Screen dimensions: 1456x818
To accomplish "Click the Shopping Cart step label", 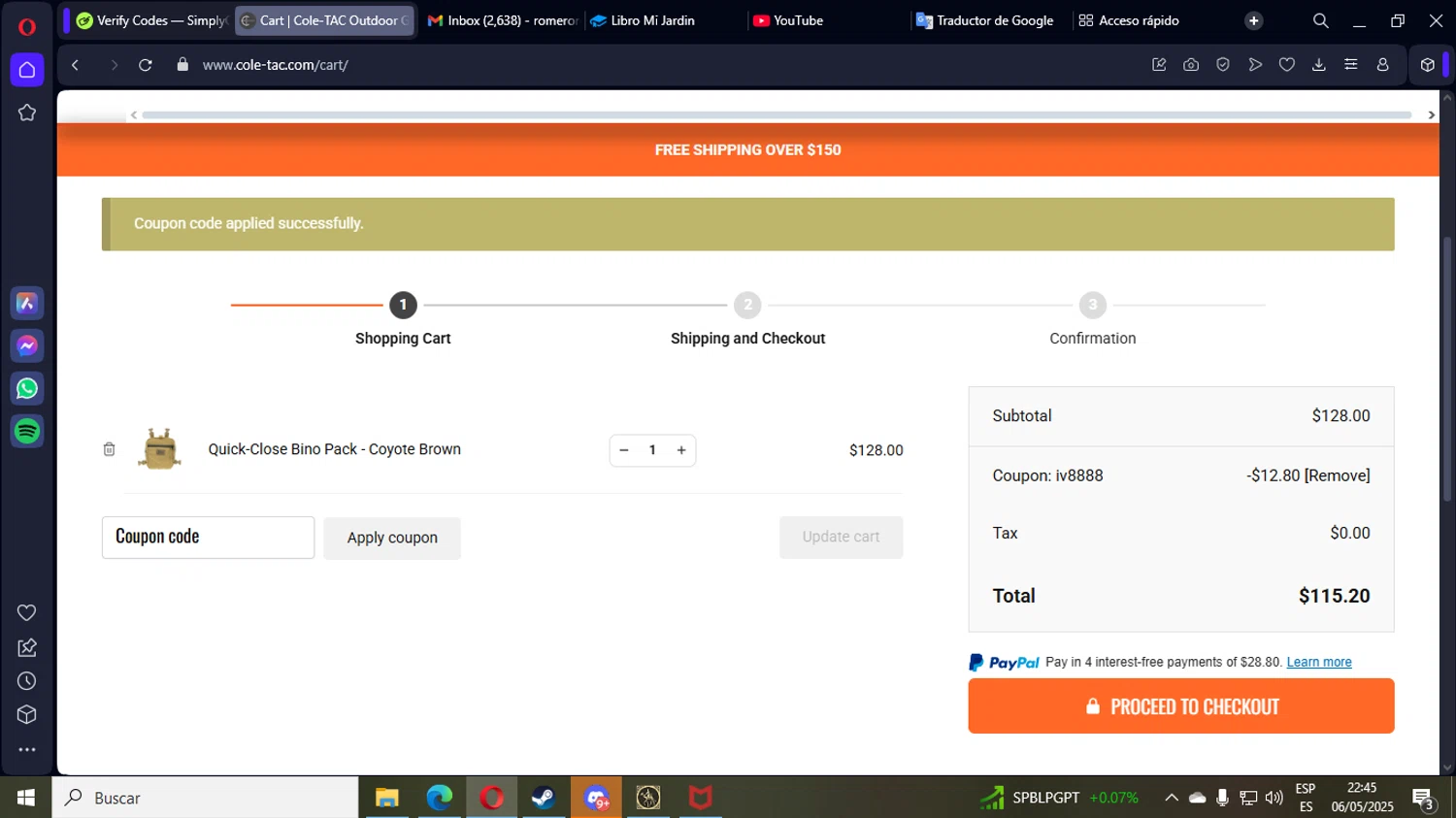I will (403, 339).
